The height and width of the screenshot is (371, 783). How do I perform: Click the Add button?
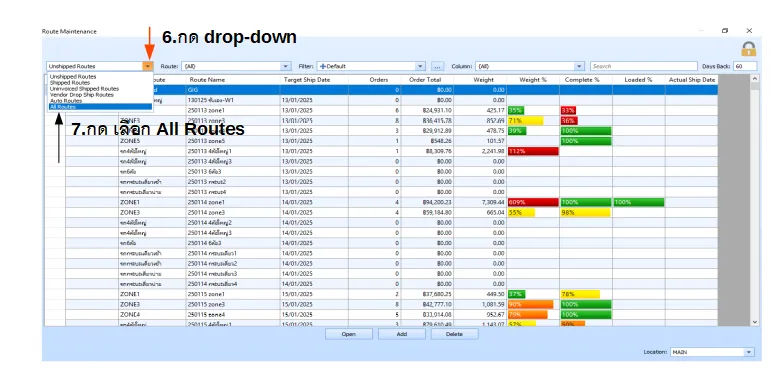[401, 334]
